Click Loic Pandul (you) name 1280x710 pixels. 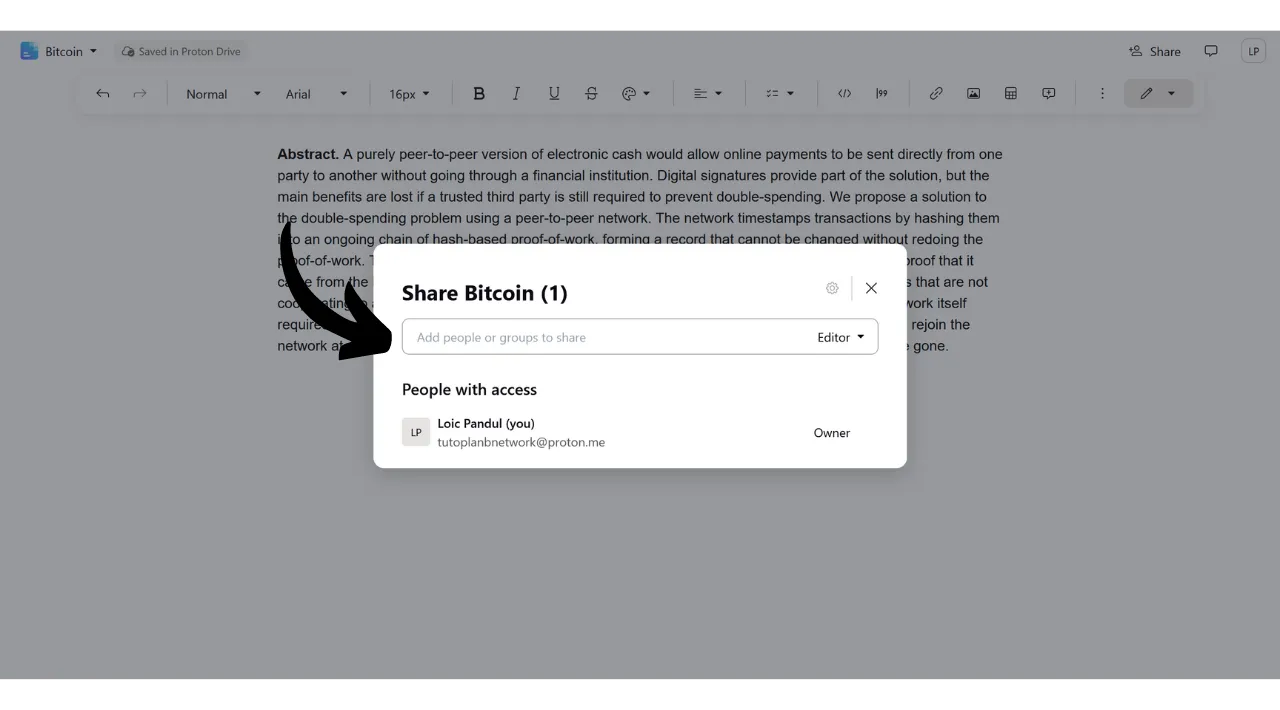click(x=486, y=423)
